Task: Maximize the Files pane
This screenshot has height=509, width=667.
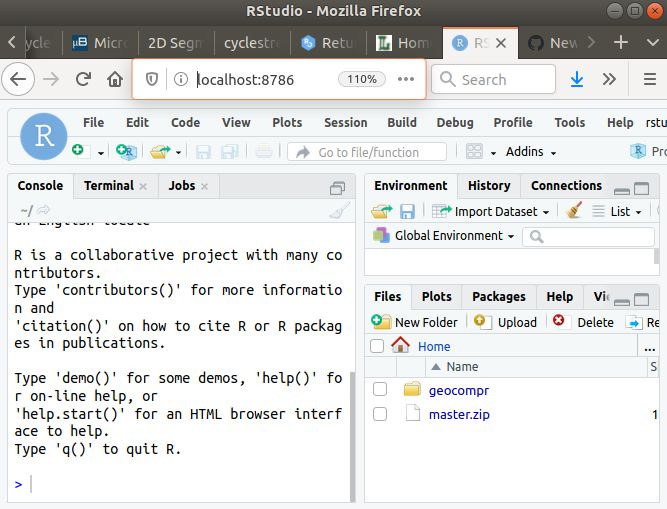Action: click(x=641, y=299)
